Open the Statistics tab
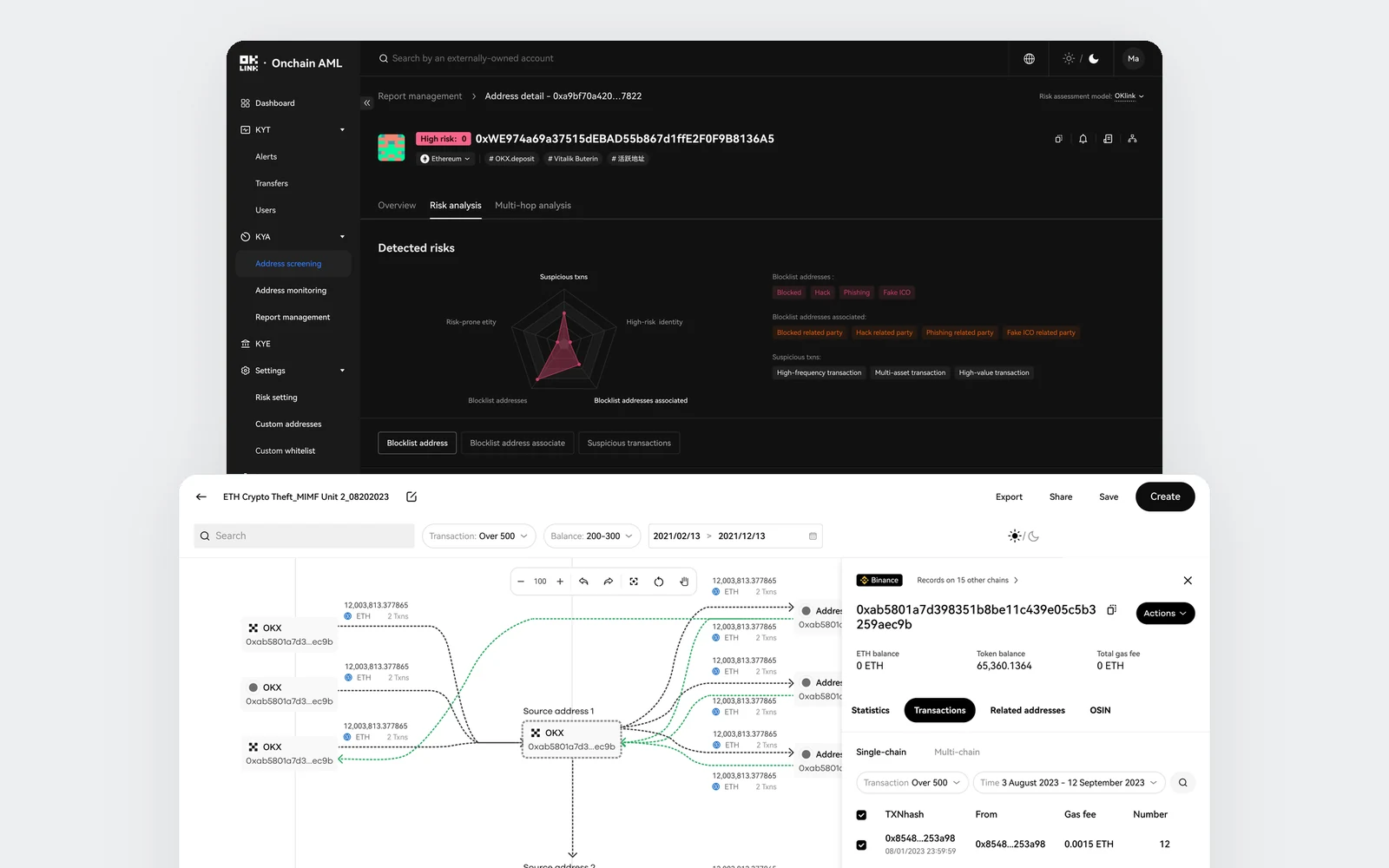Viewport: 1389px width, 868px height. click(870, 711)
